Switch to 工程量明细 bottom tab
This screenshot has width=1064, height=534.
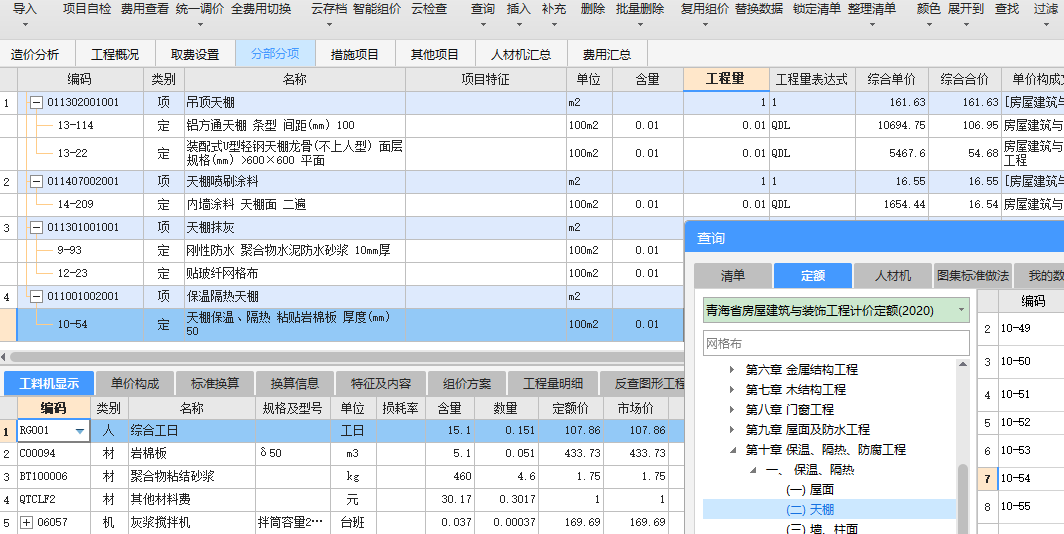pyautogui.click(x=553, y=383)
